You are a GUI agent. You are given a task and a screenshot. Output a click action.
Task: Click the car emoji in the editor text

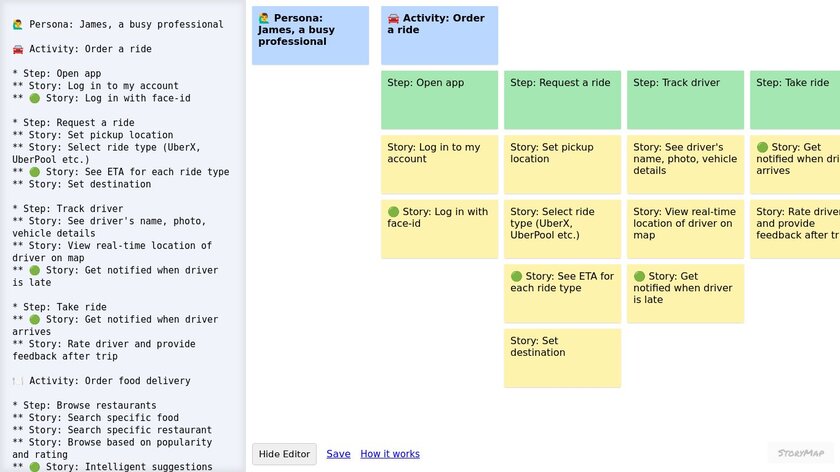click(x=18, y=48)
